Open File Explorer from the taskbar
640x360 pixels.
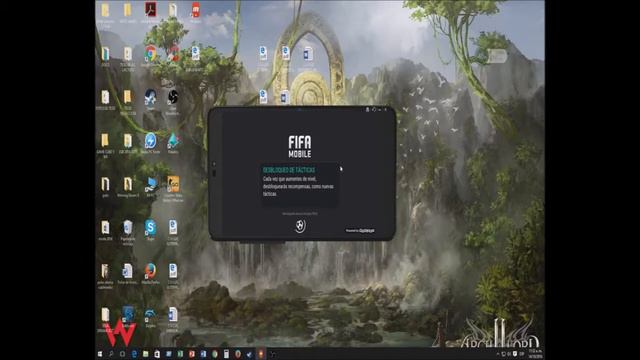tap(145, 354)
